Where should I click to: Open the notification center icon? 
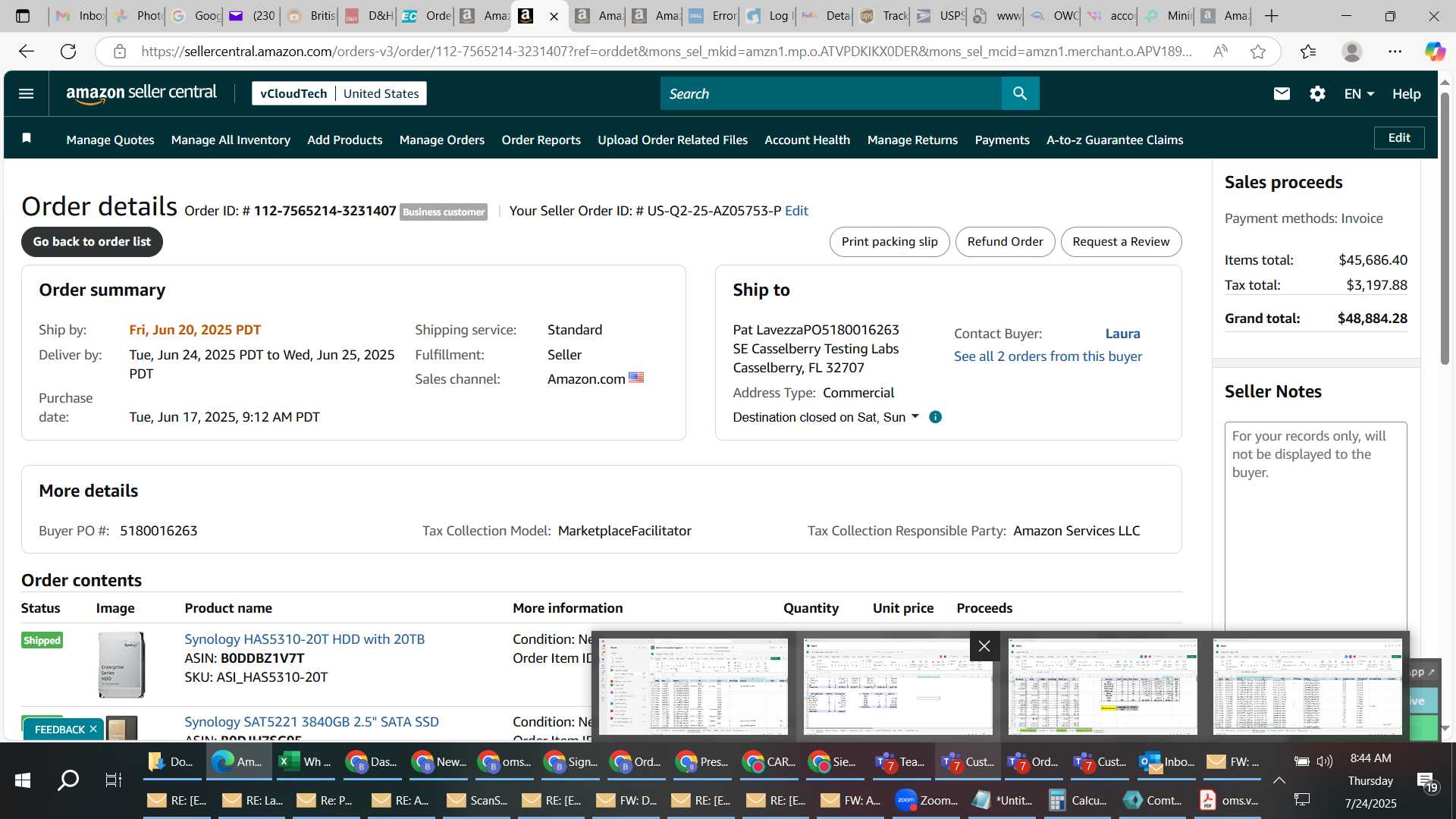point(1426,782)
